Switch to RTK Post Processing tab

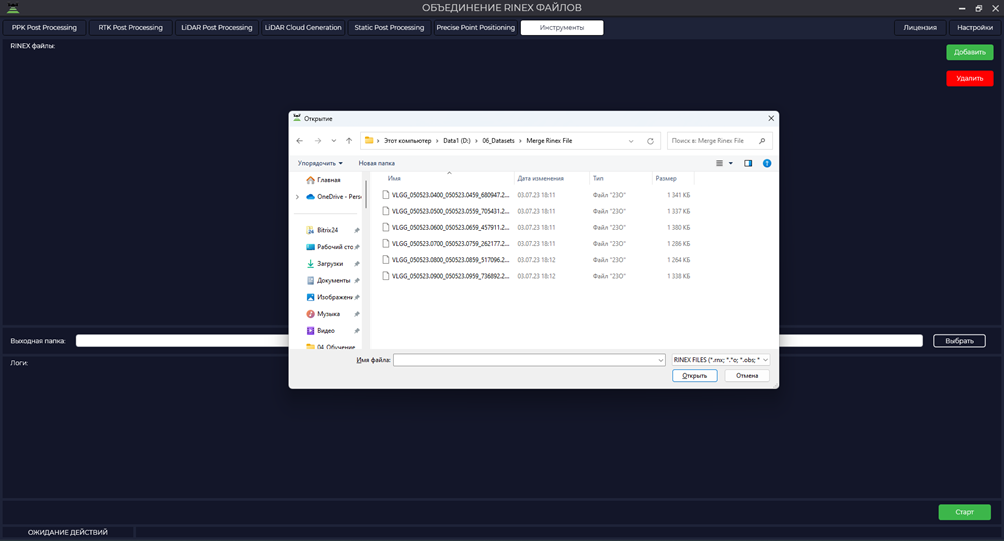(x=131, y=28)
